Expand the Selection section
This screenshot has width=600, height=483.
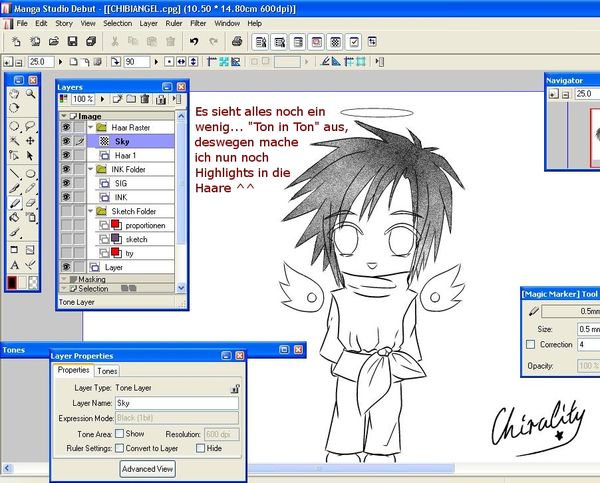(64, 289)
